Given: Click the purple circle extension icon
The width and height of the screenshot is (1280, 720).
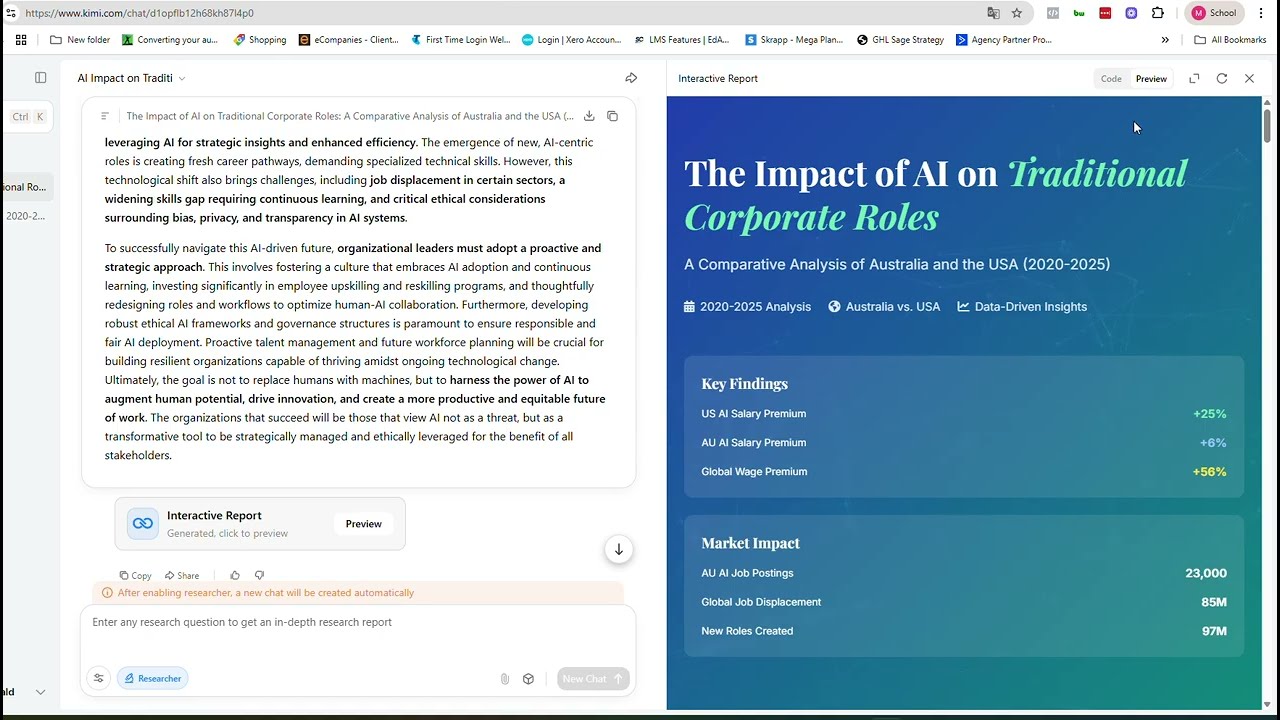Looking at the screenshot, I should 1131,13.
